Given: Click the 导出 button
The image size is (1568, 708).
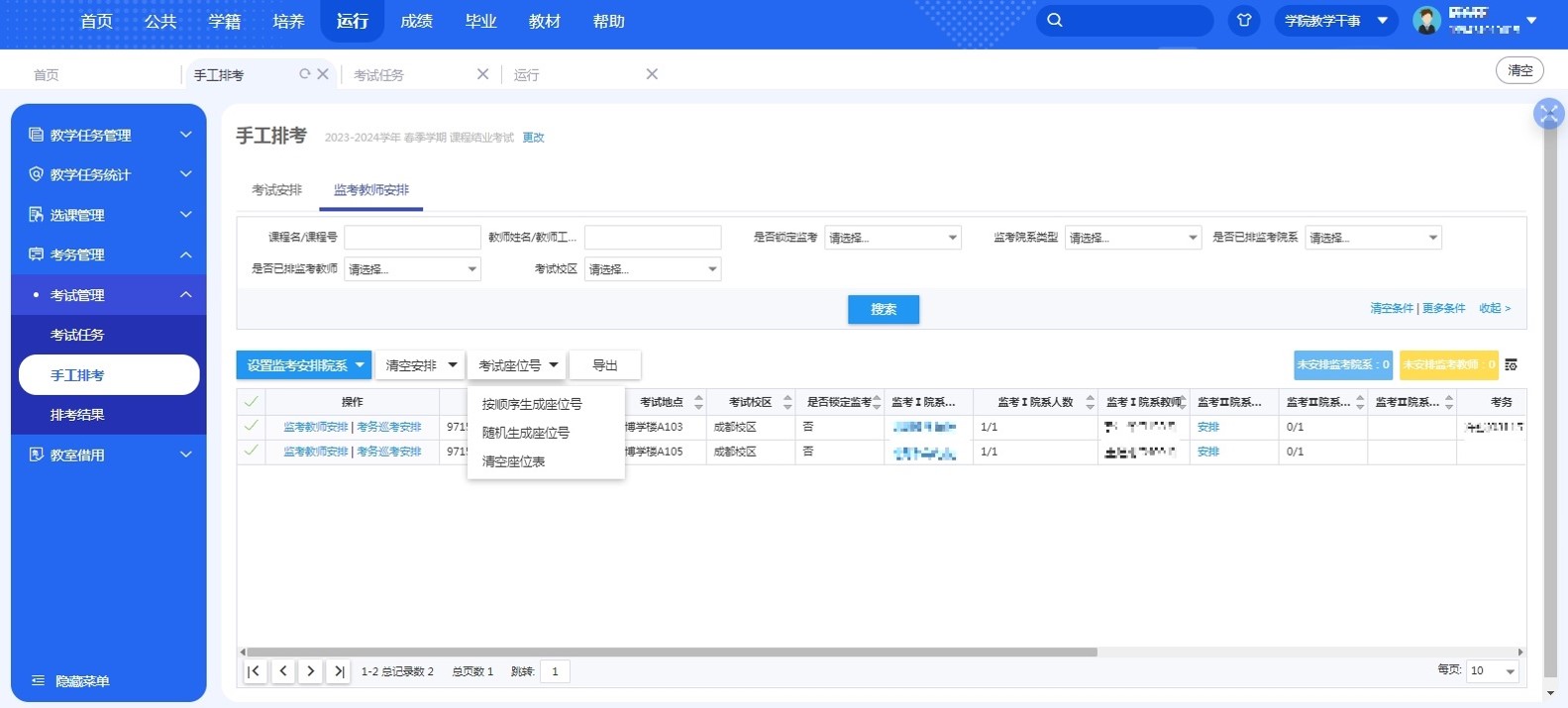Looking at the screenshot, I should pyautogui.click(x=605, y=365).
